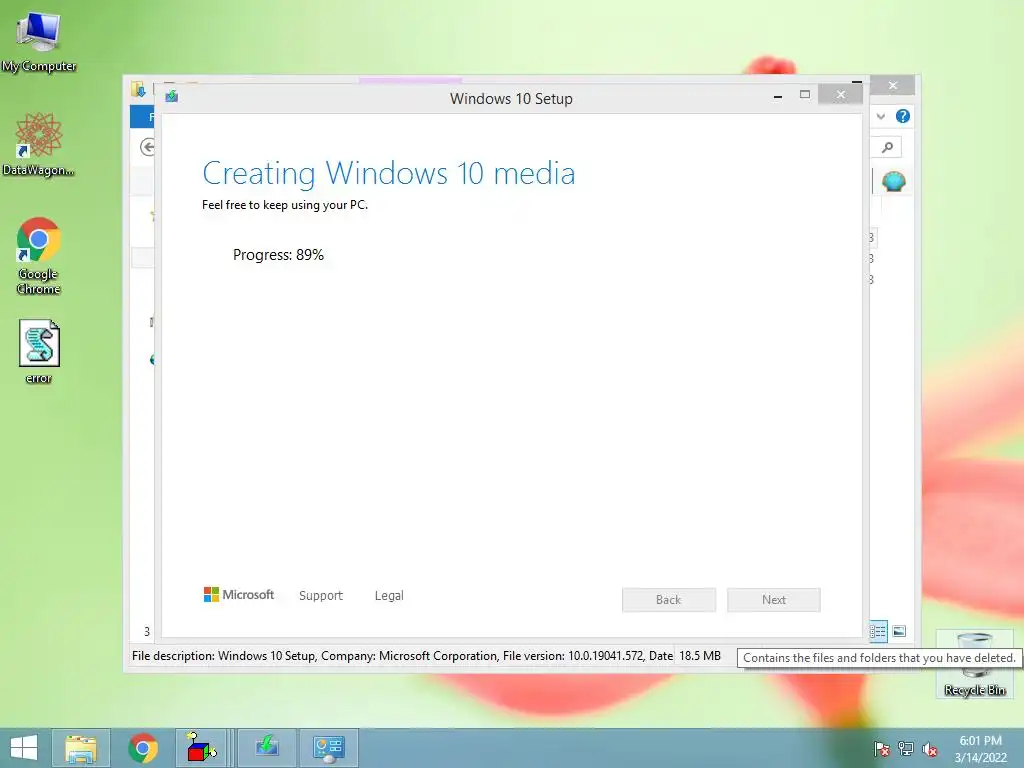Image resolution: width=1024 pixels, height=768 pixels.
Task: Open the Recycle Bin on the desktop
Action: [x=974, y=663]
